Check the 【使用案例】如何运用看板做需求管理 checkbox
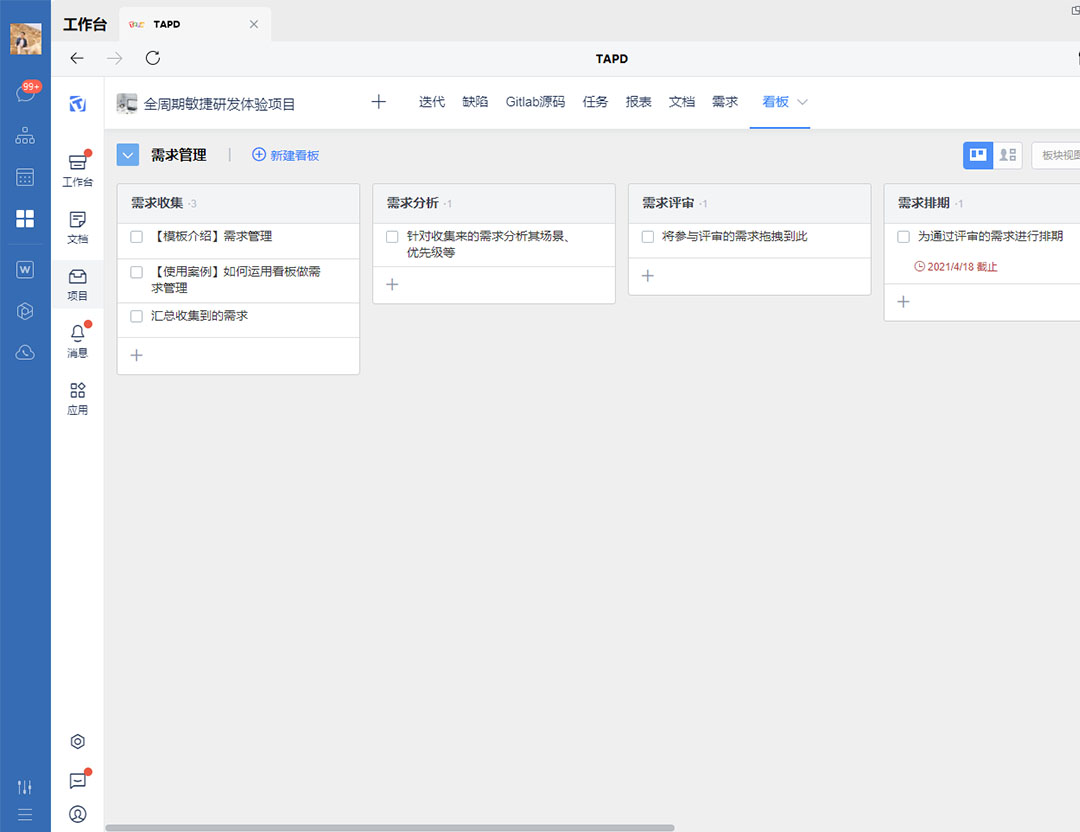The width and height of the screenshot is (1080, 832). click(x=136, y=272)
